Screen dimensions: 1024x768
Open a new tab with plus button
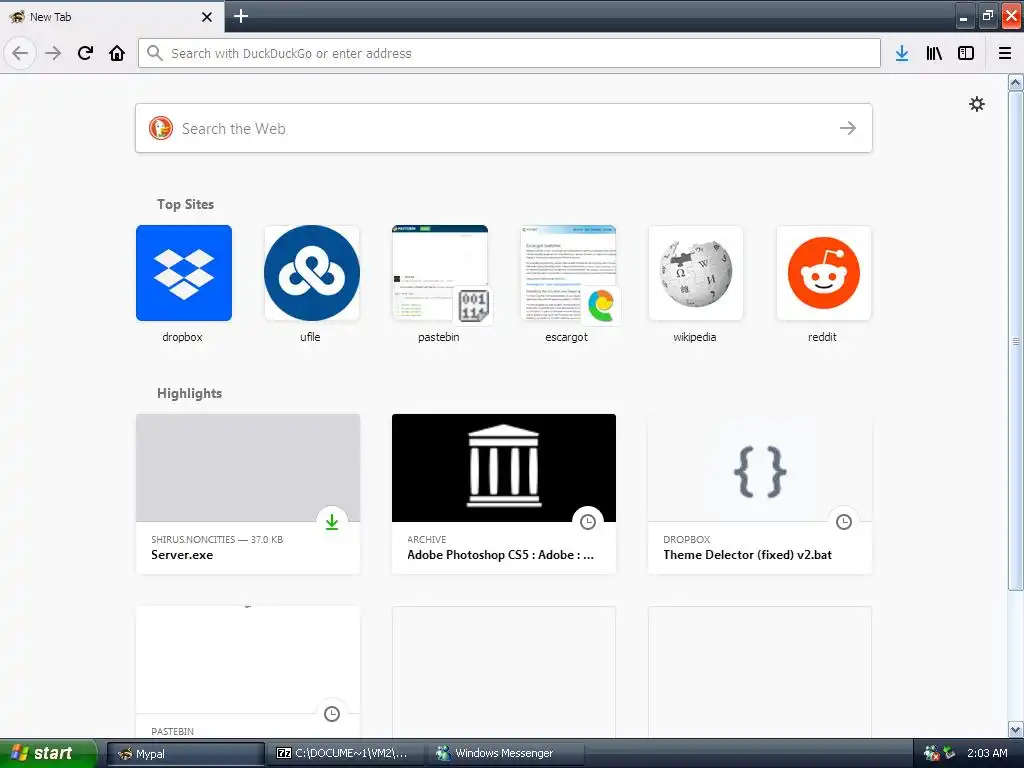[240, 16]
